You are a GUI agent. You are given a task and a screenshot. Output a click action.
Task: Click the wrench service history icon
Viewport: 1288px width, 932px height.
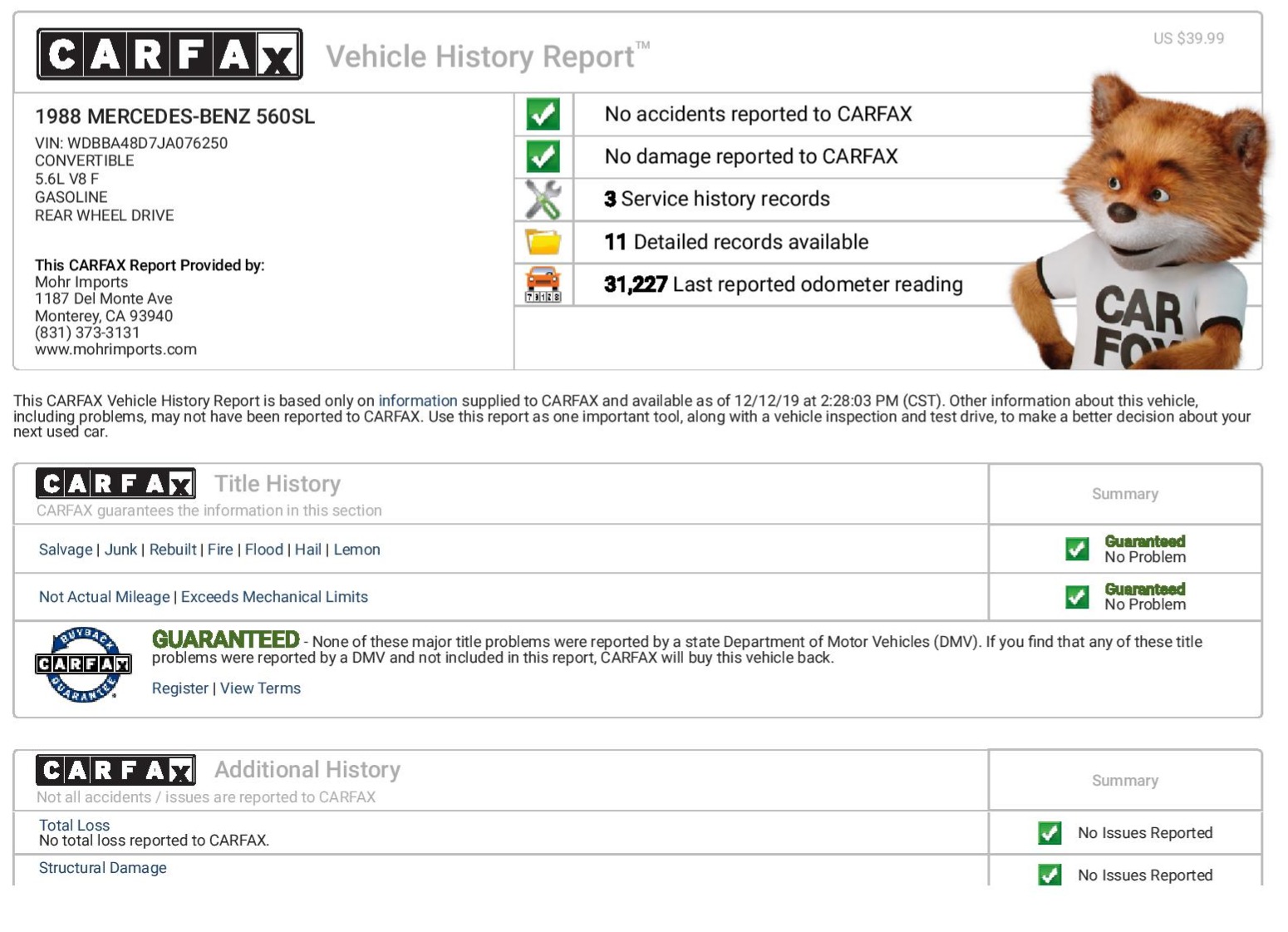coord(543,200)
